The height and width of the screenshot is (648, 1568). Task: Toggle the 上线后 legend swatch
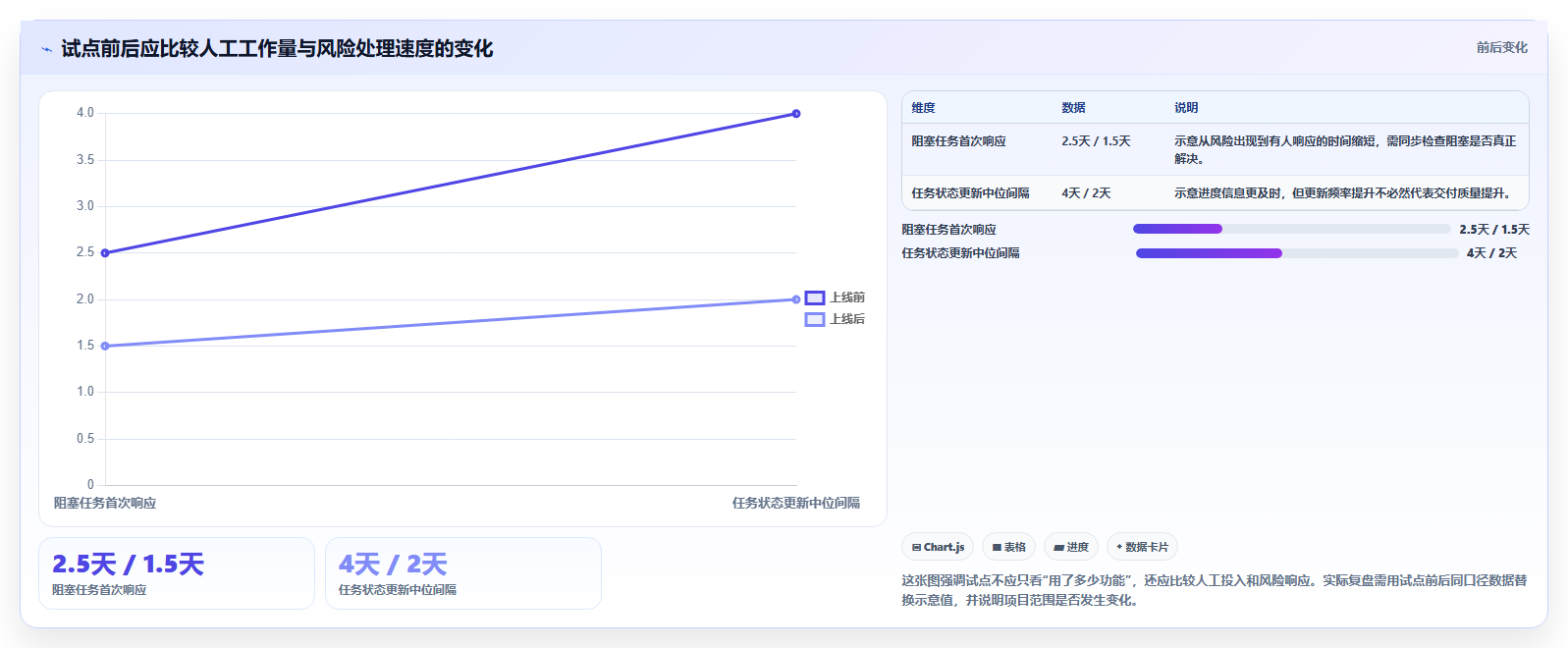[815, 319]
